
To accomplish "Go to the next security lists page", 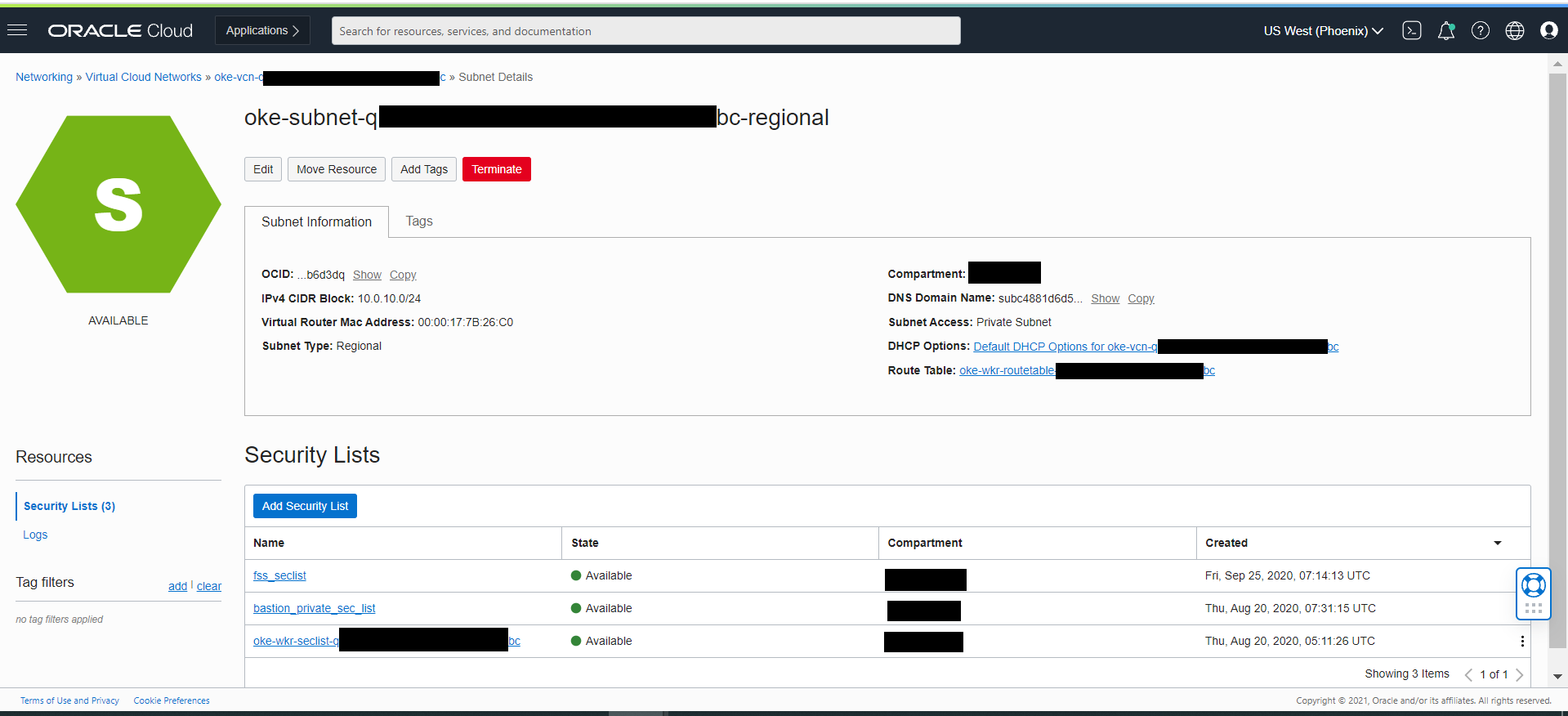I will [1519, 674].
